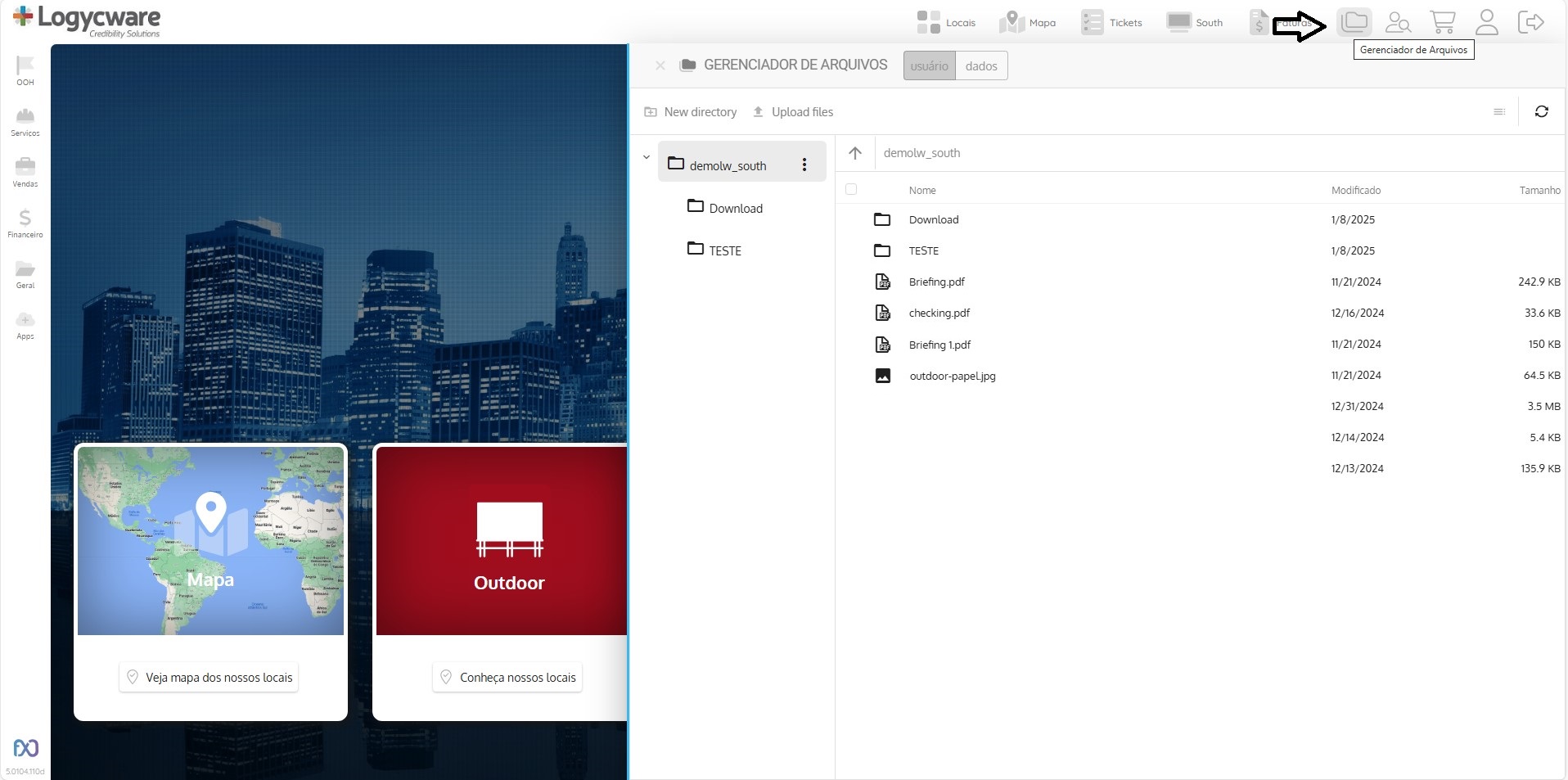Open Faturas invoice icon in toolbar
Image resolution: width=1568 pixels, height=780 pixels.
(1259, 22)
